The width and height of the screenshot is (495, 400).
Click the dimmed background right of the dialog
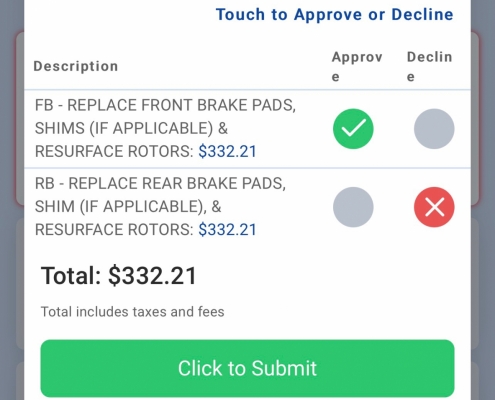pos(483,200)
